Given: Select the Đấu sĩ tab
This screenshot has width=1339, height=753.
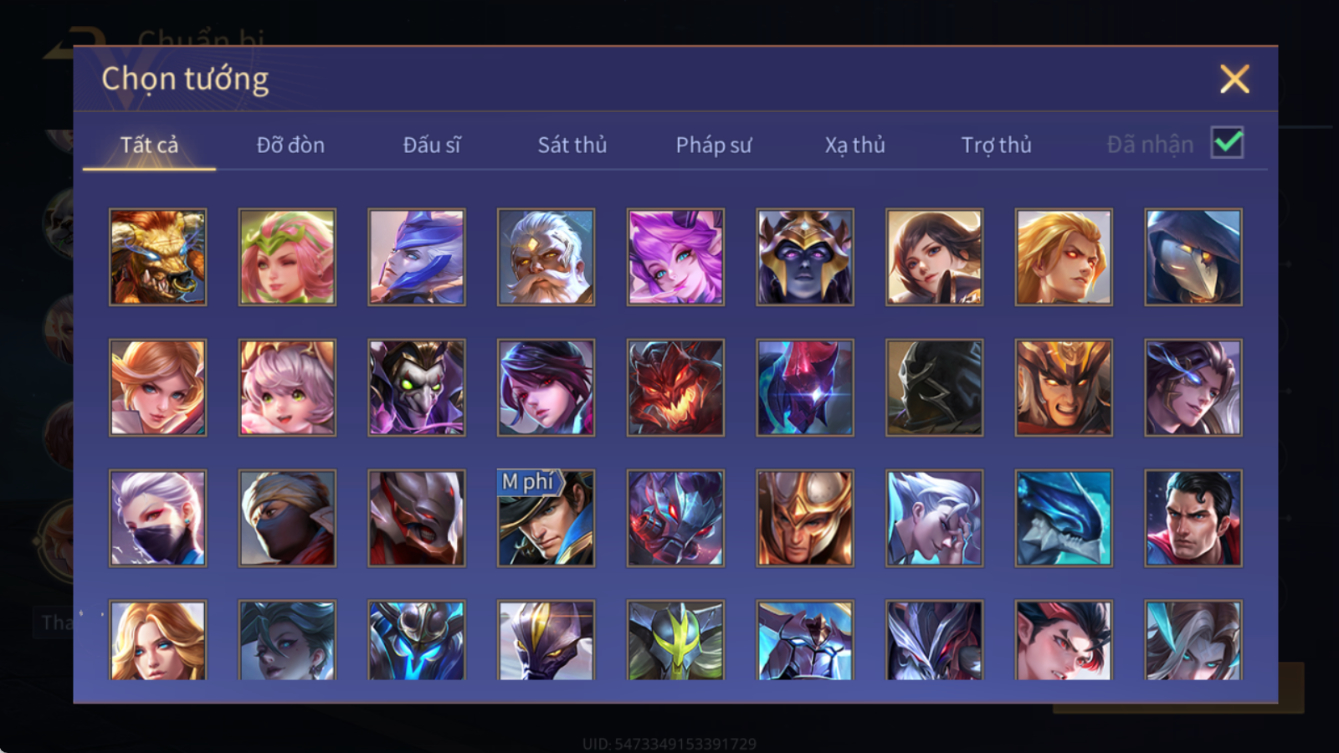Looking at the screenshot, I should [431, 145].
